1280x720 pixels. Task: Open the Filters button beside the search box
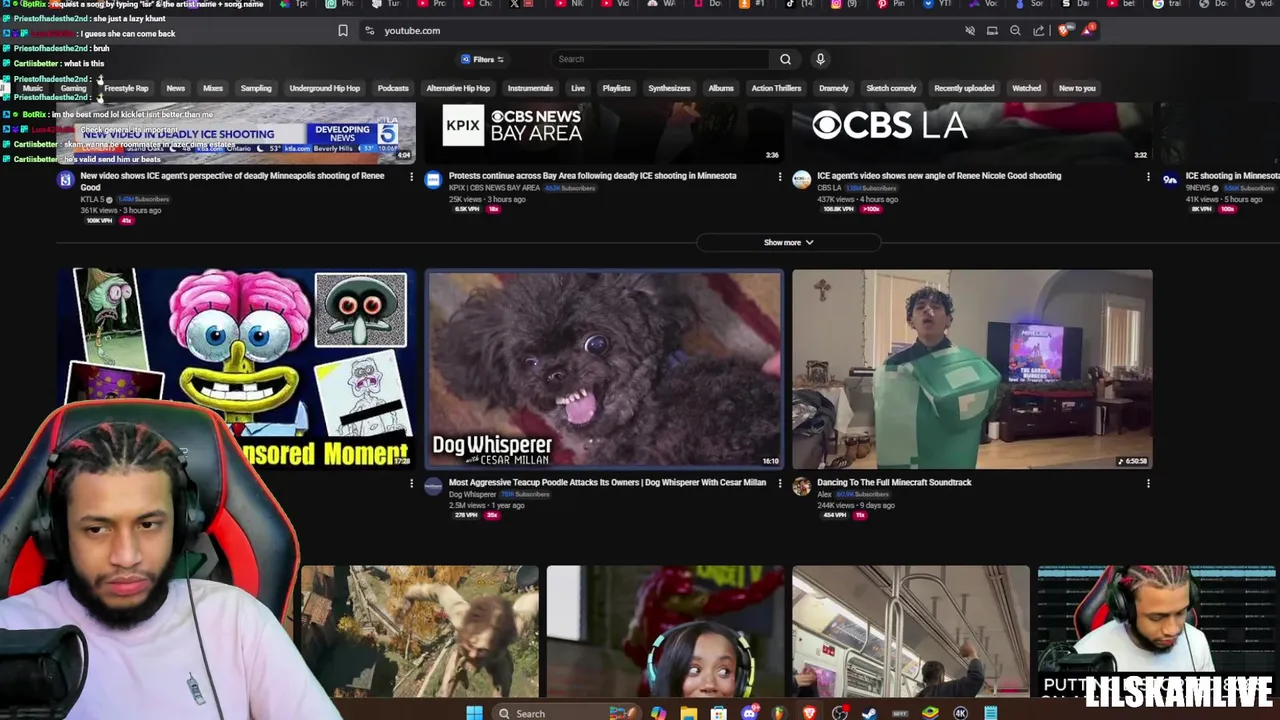[482, 59]
